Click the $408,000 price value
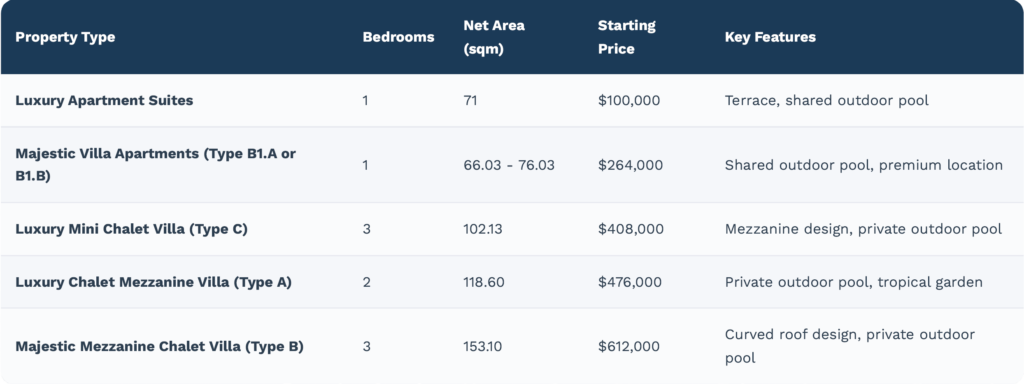1024x384 pixels. coord(630,229)
